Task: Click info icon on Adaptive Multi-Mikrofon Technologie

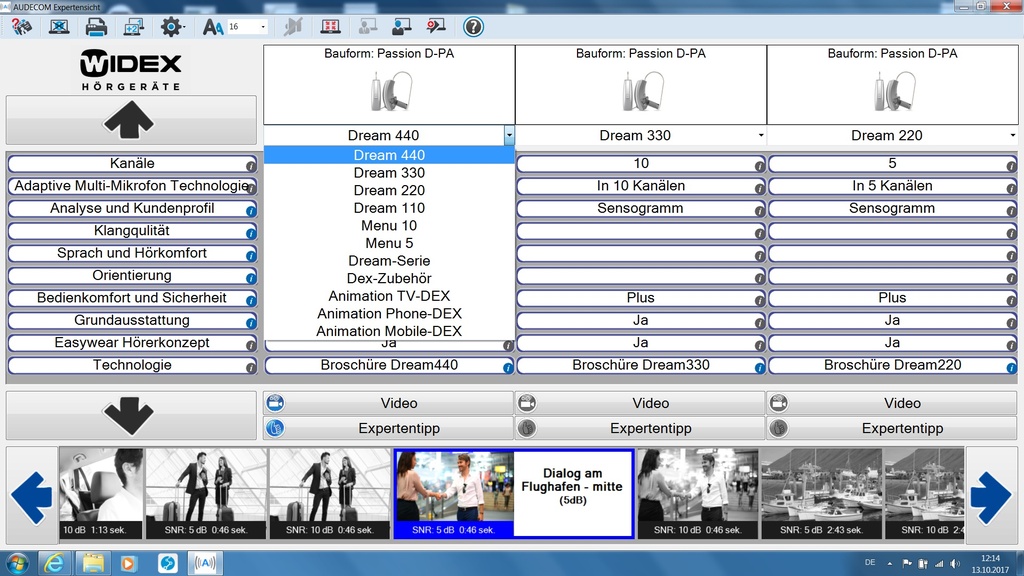Action: (x=250, y=188)
